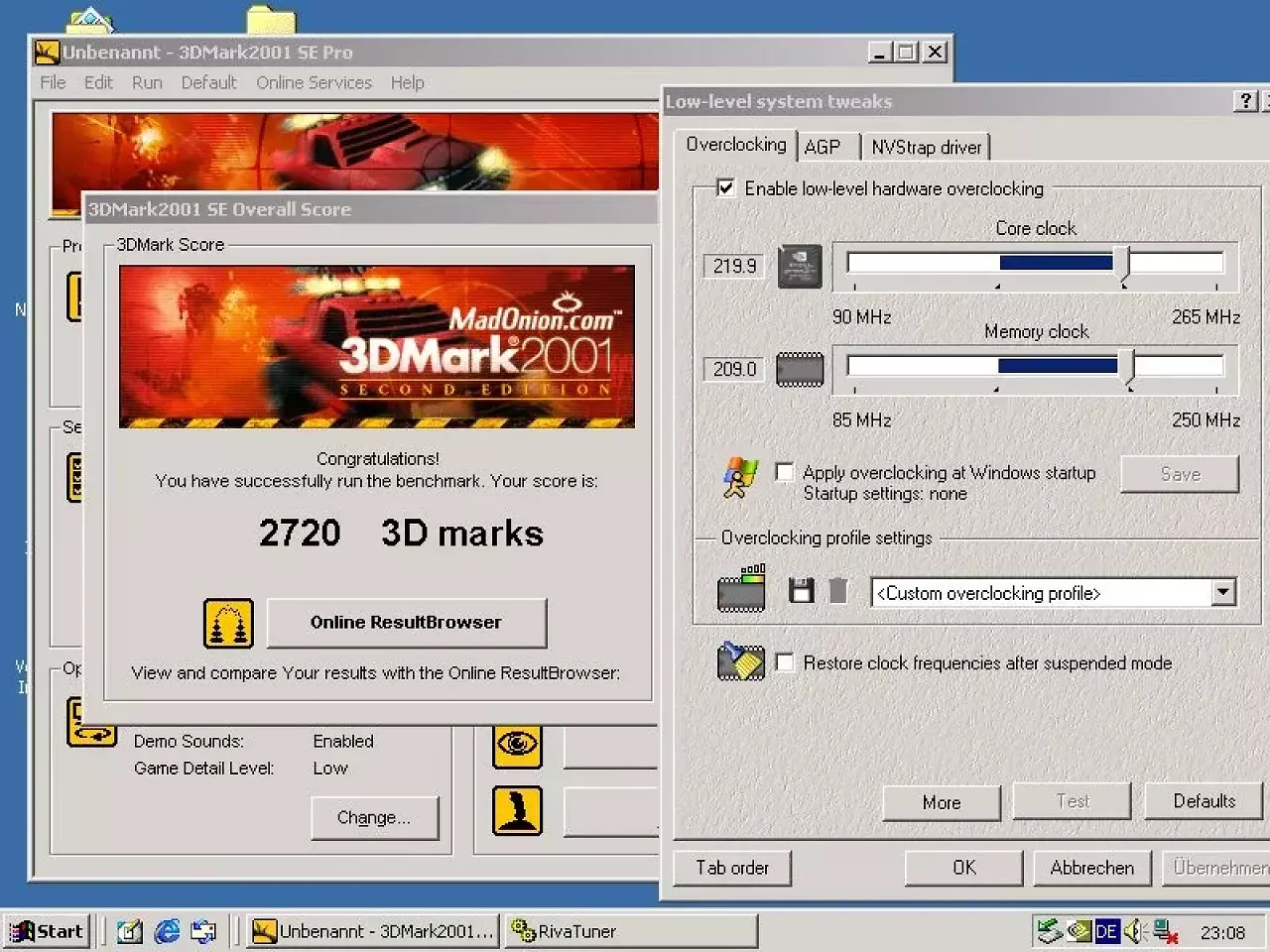This screenshot has width=1270, height=952.
Task: Click the Memory clock slider handle
Action: pyautogui.click(x=1127, y=368)
